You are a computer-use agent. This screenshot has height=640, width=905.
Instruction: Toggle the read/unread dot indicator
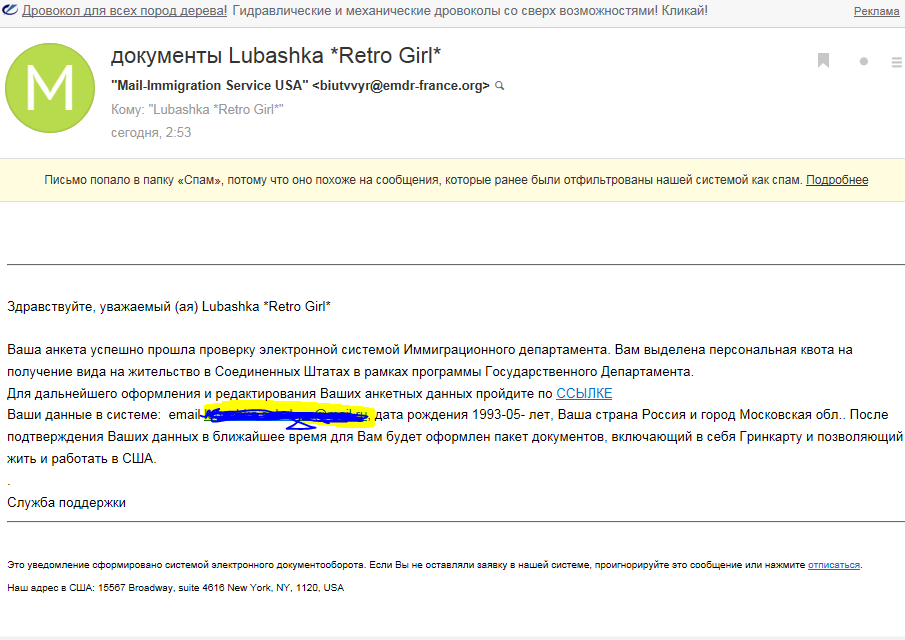[x=864, y=62]
